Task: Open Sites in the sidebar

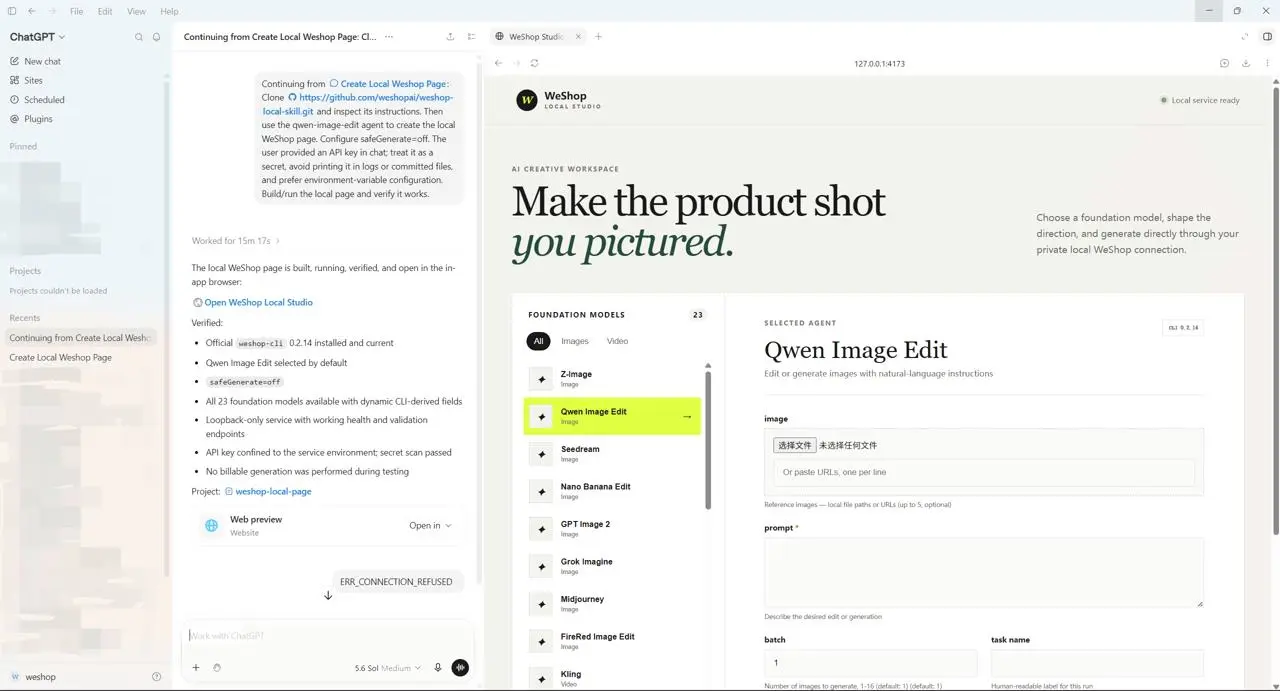Action: click(33, 80)
